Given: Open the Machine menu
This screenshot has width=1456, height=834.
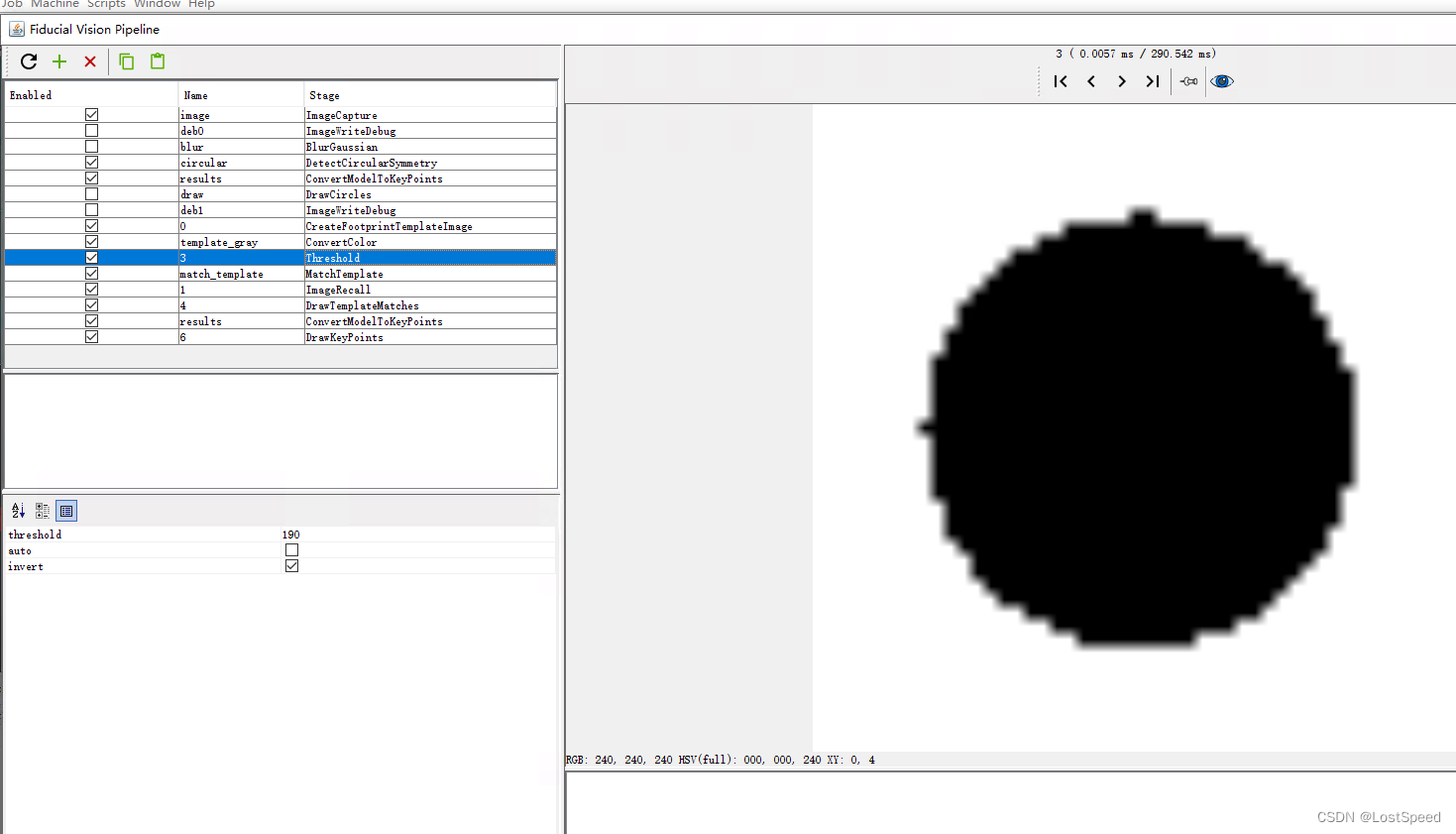Looking at the screenshot, I should coord(55,4).
